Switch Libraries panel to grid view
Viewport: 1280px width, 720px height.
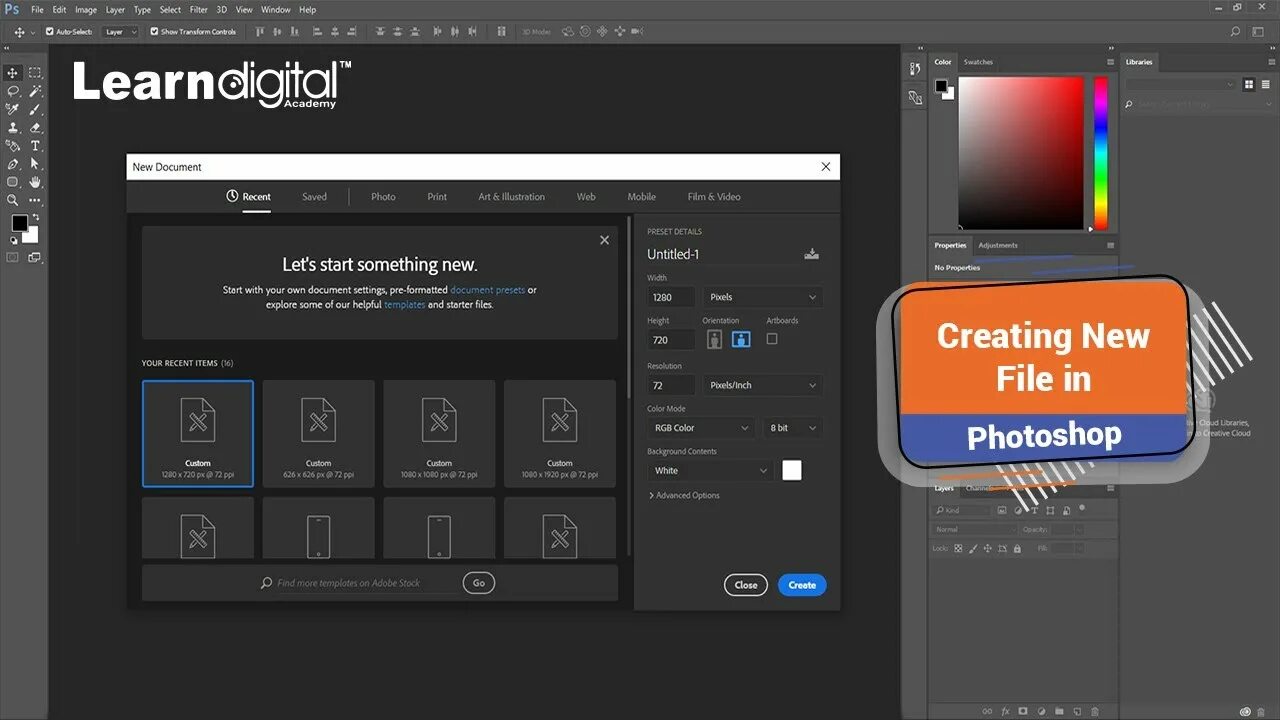click(1250, 85)
